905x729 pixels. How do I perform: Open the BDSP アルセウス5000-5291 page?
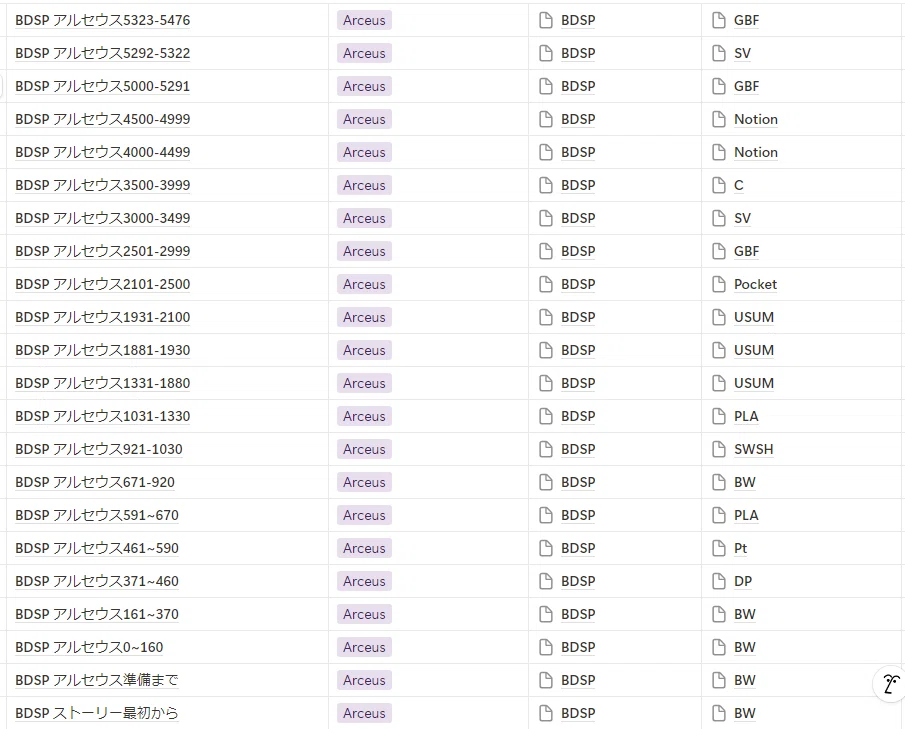tap(102, 86)
